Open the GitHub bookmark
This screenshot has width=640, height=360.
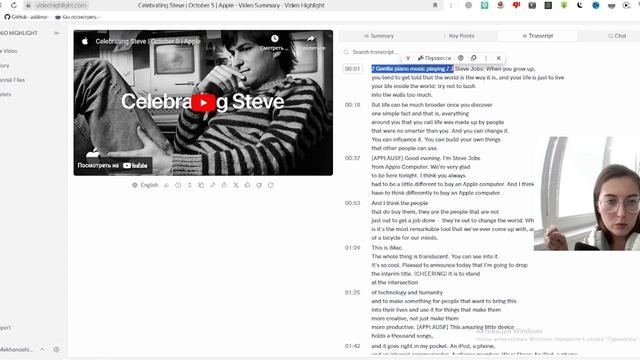(x=26, y=17)
